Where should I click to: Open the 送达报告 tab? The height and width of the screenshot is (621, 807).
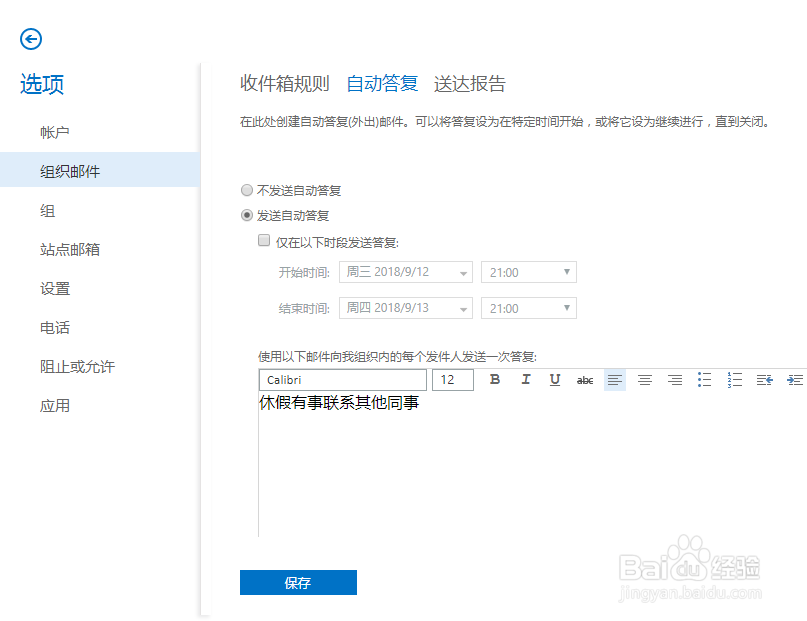(471, 83)
